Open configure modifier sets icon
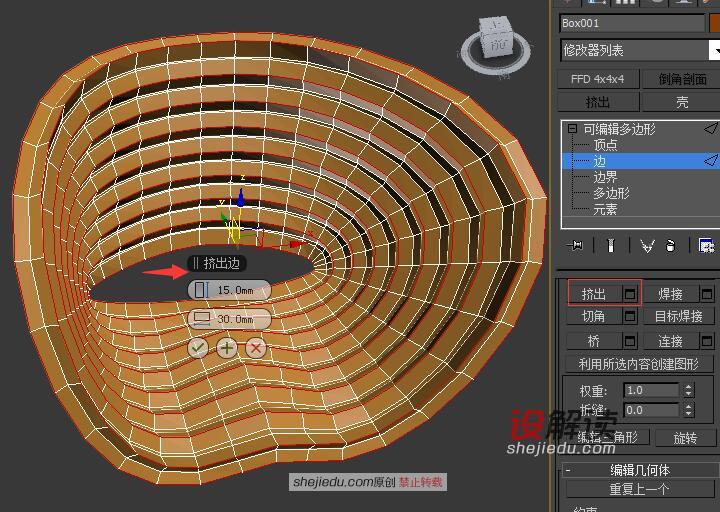 (706, 246)
